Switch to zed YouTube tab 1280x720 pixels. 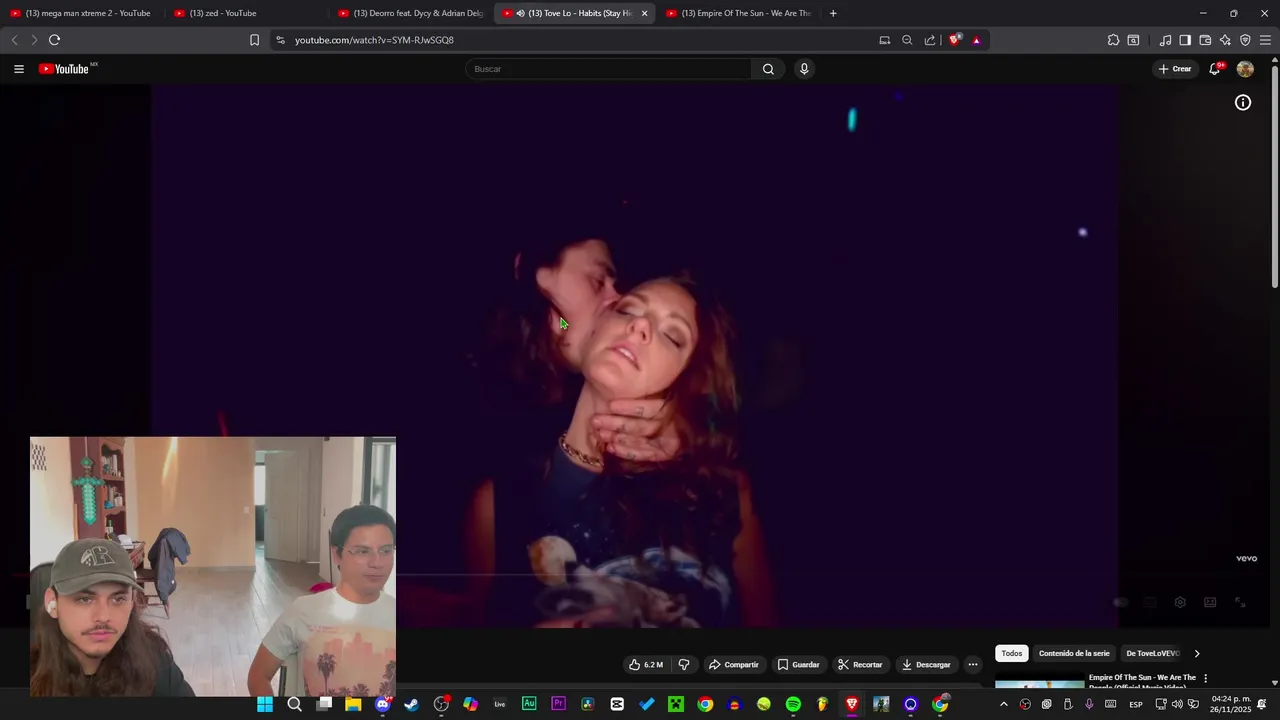click(x=247, y=13)
